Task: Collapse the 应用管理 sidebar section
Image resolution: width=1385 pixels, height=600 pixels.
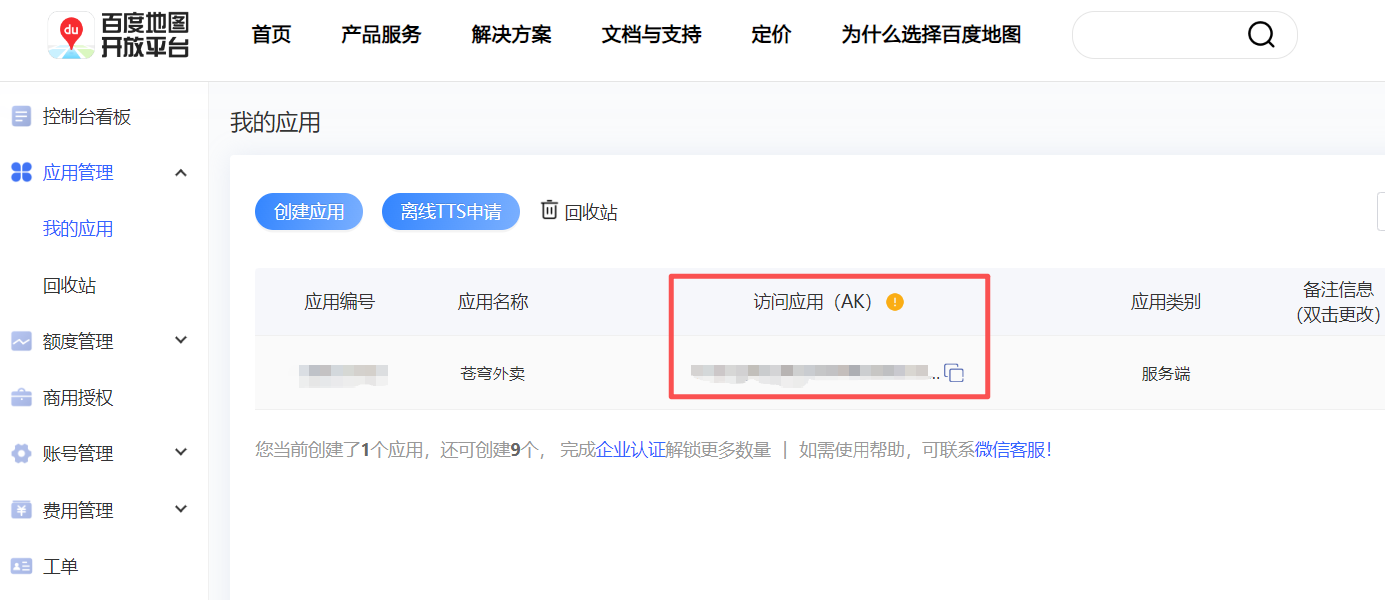Action: (x=181, y=173)
